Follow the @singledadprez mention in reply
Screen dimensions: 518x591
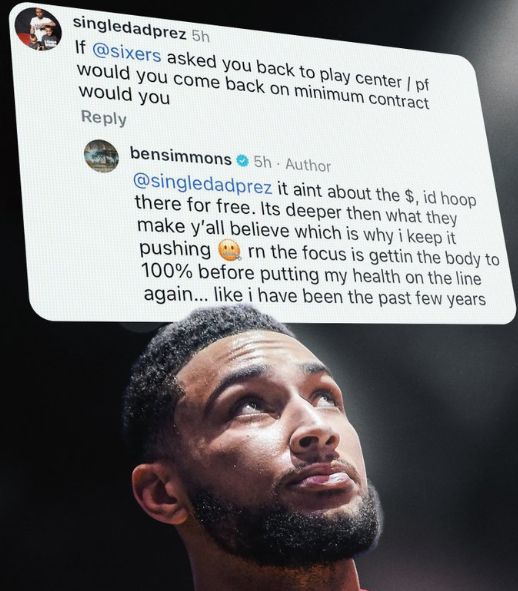pyautogui.click(x=202, y=183)
